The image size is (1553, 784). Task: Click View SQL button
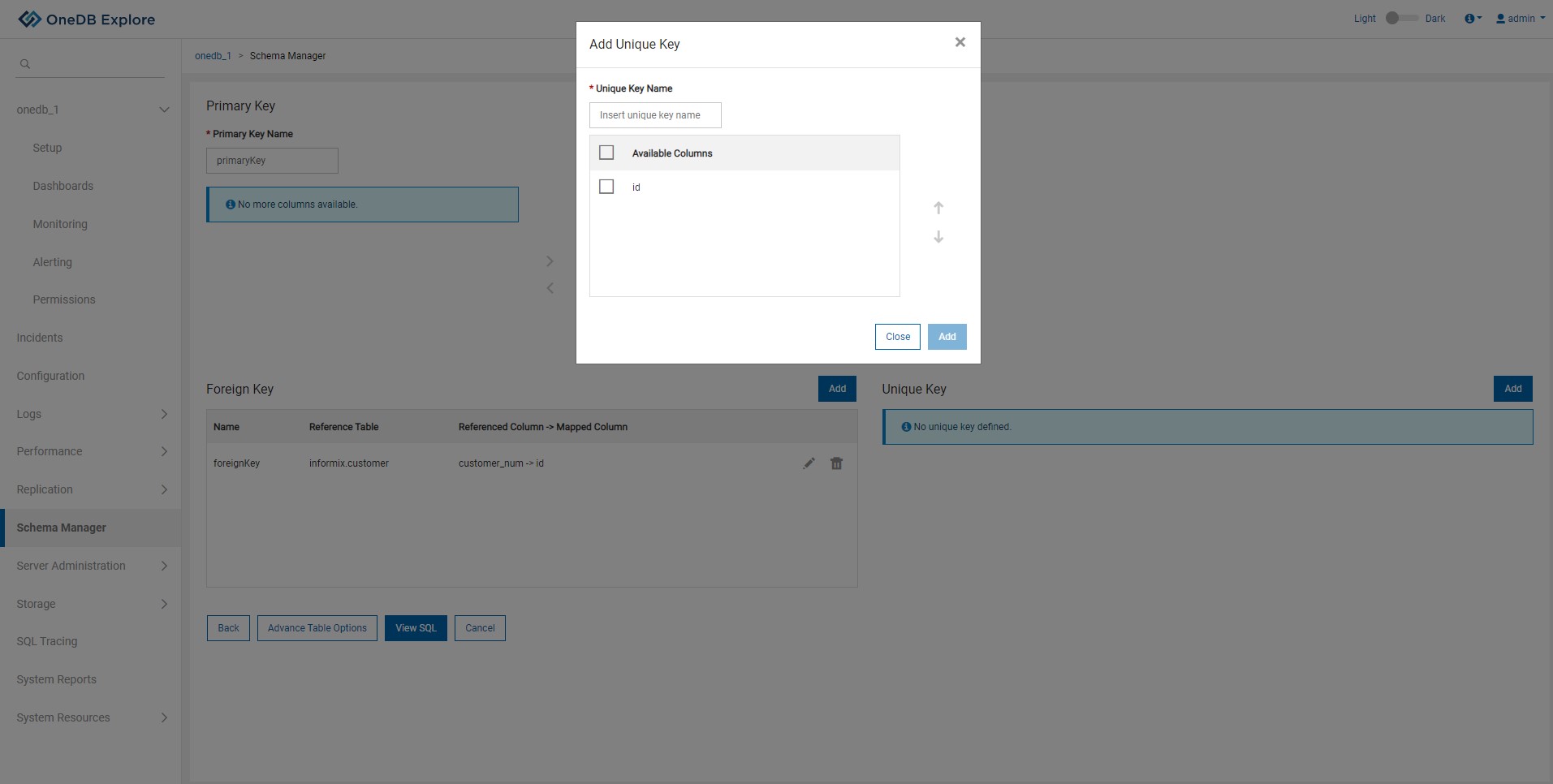click(416, 628)
